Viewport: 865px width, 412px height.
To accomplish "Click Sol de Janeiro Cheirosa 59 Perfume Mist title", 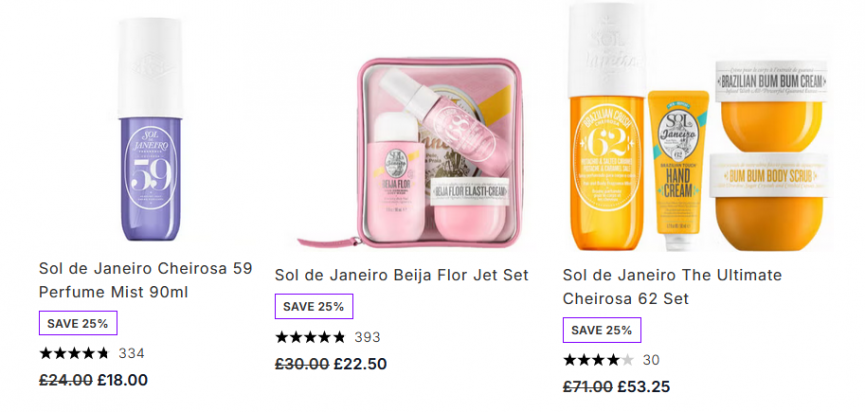I will pyautogui.click(x=146, y=280).
